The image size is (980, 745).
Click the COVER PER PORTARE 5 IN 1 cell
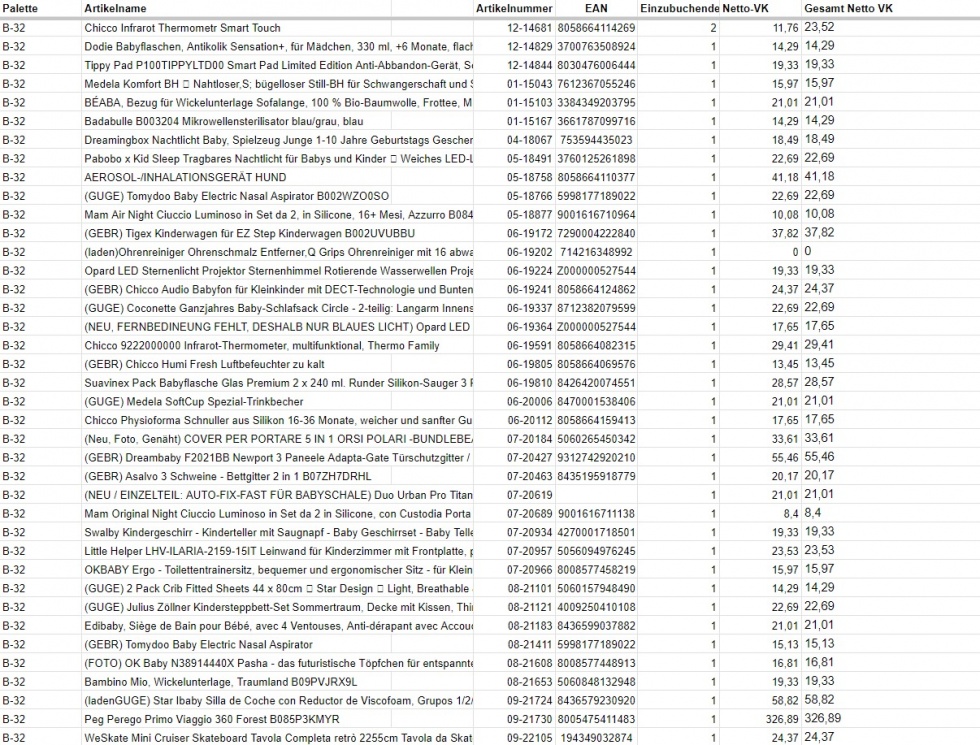pyautogui.click(x=279, y=439)
